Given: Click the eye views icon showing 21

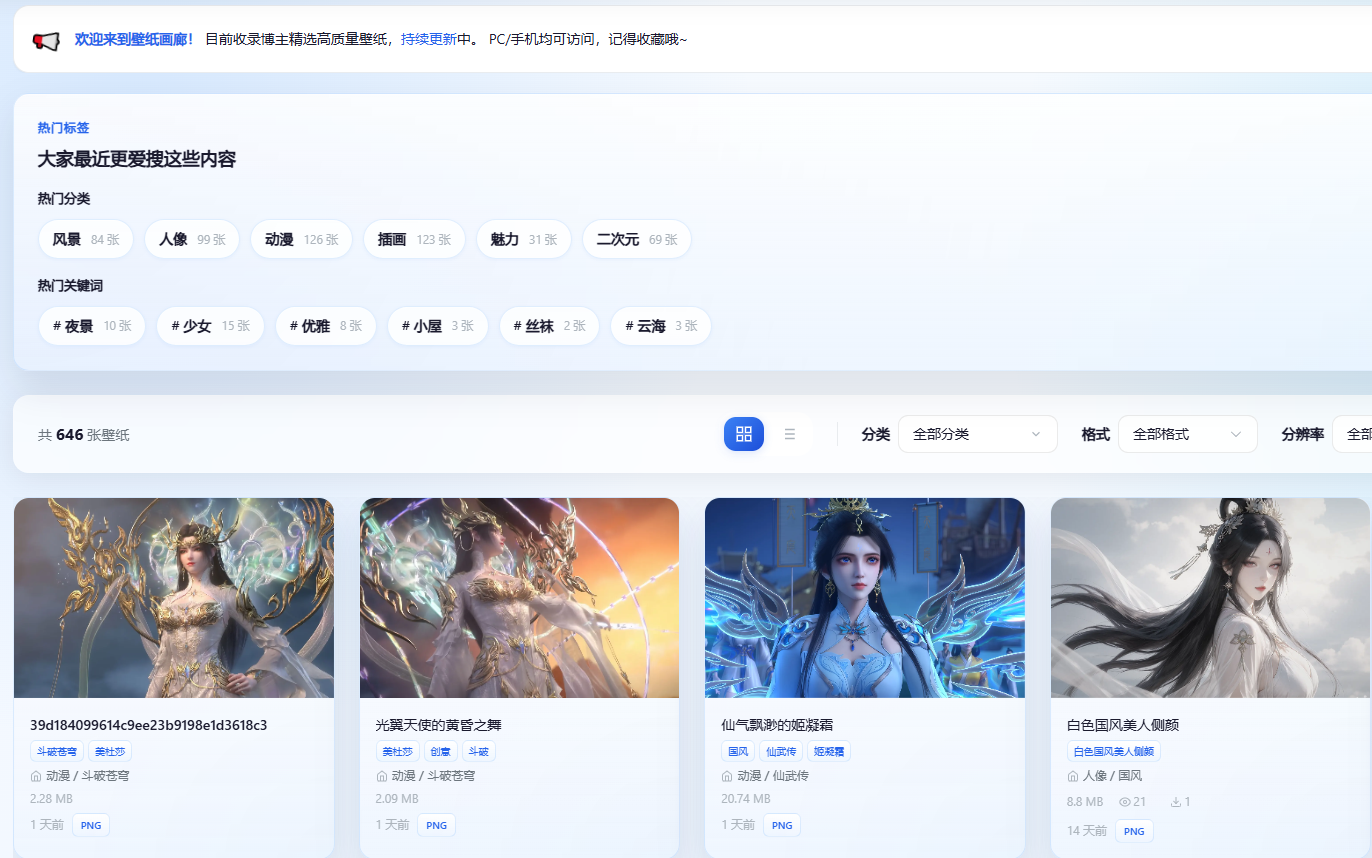Looking at the screenshot, I should coord(1125,802).
